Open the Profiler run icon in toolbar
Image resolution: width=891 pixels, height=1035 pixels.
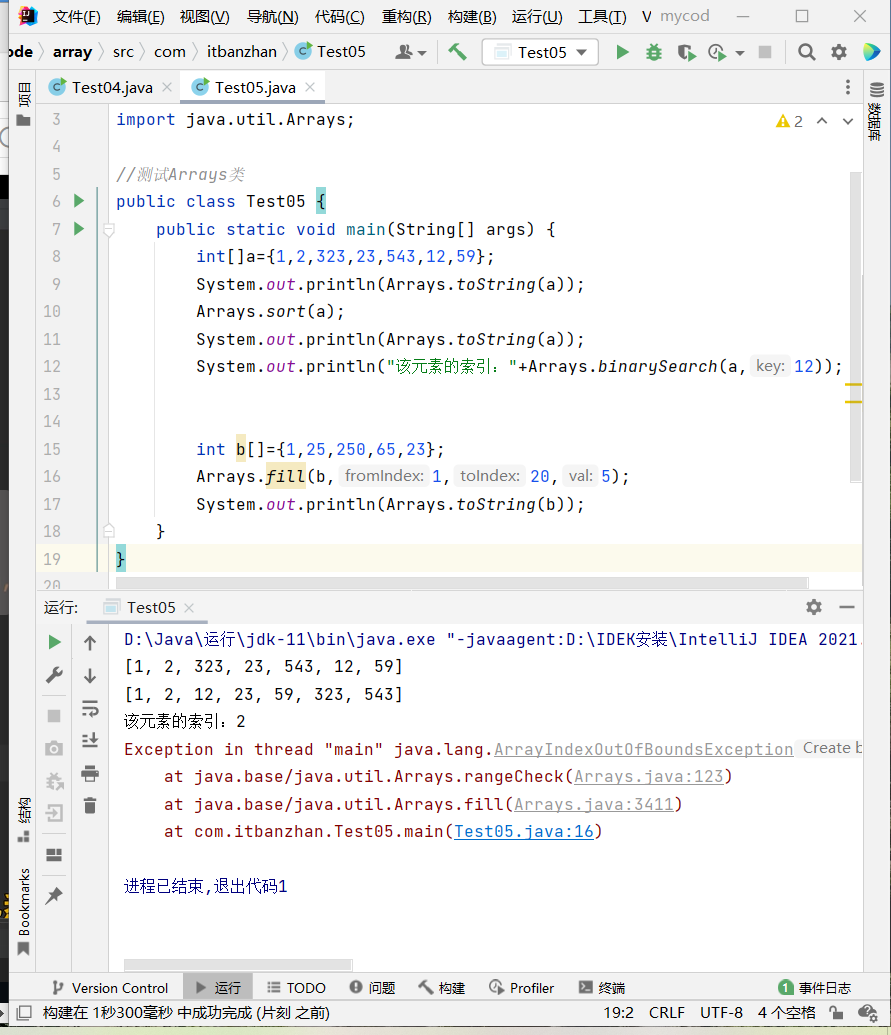(717, 52)
